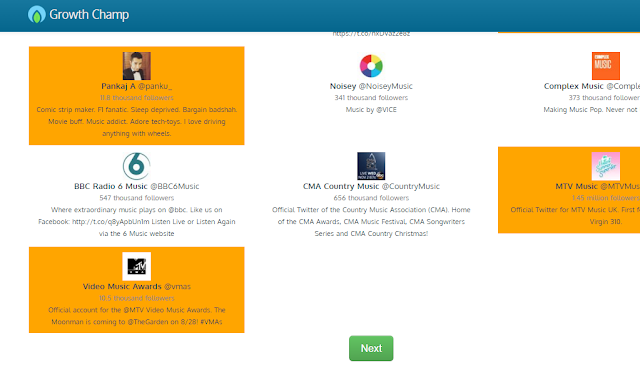Open the Growth Champ home title
This screenshot has width=640, height=370.
point(89,15)
